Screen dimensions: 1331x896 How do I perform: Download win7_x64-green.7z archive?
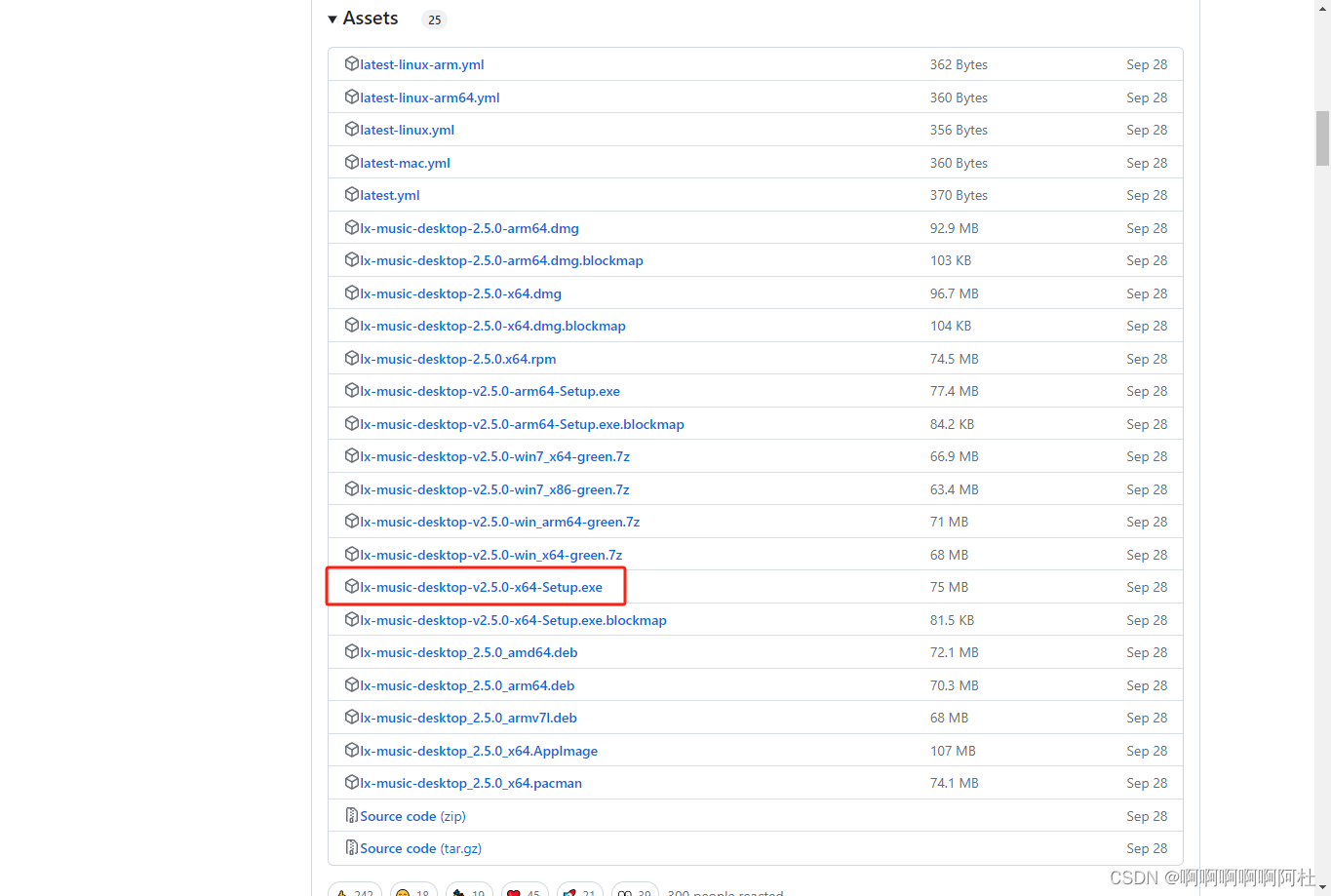(x=495, y=456)
